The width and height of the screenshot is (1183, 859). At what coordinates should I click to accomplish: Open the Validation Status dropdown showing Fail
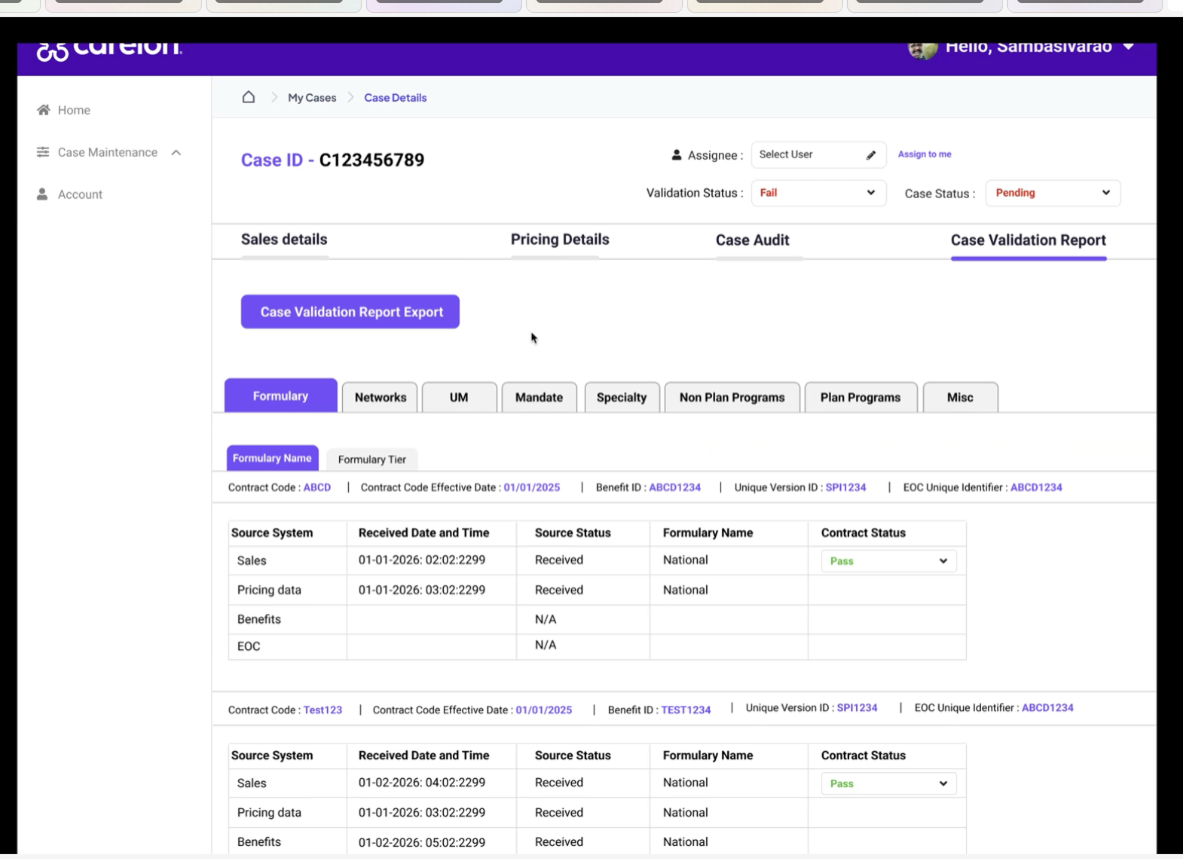click(x=818, y=193)
